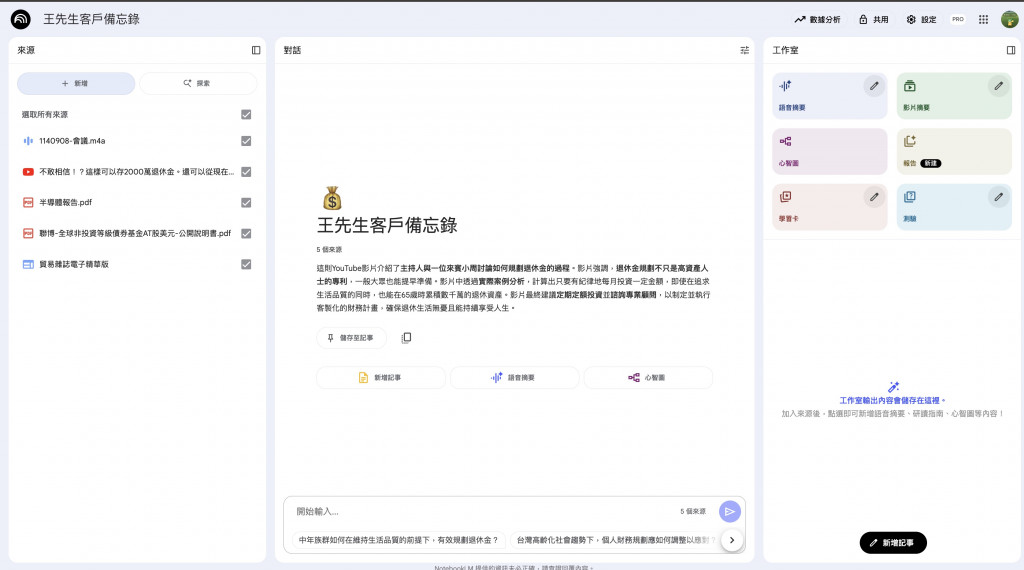Click the 共用 share button
The height and width of the screenshot is (570, 1024).
tap(874, 20)
